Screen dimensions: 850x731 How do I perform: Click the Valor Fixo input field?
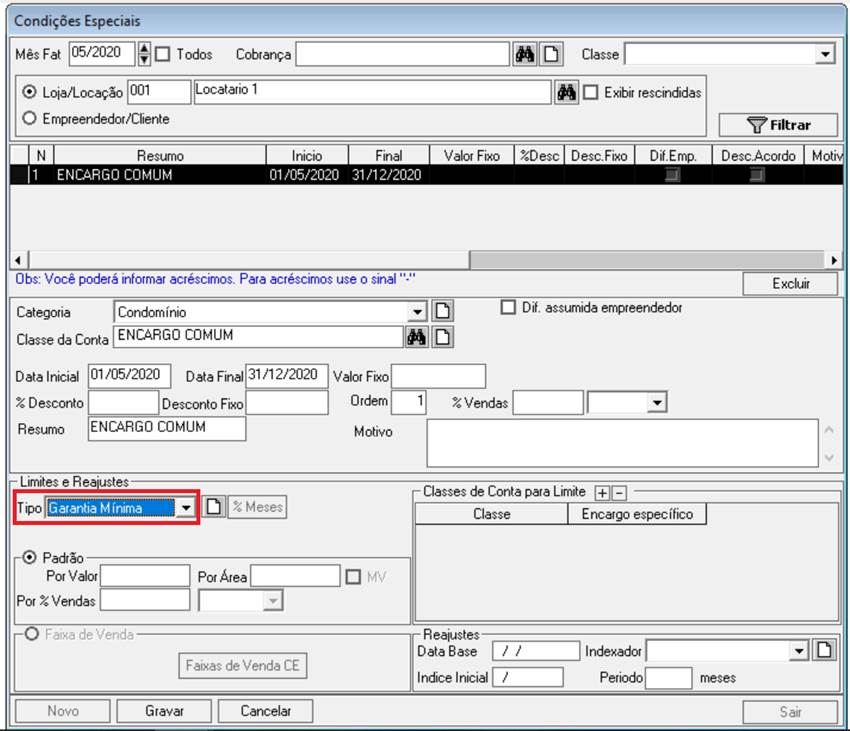coord(438,376)
